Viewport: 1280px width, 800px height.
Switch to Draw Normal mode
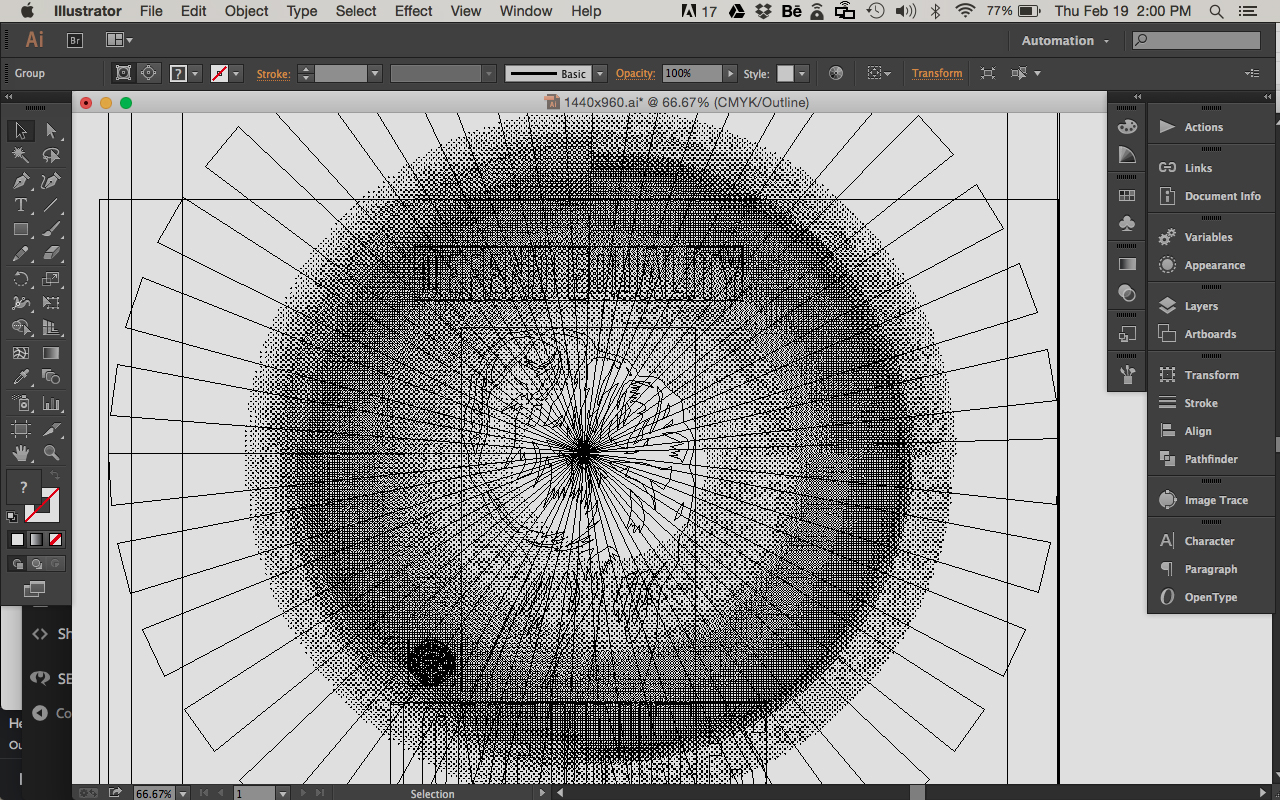tap(17, 564)
